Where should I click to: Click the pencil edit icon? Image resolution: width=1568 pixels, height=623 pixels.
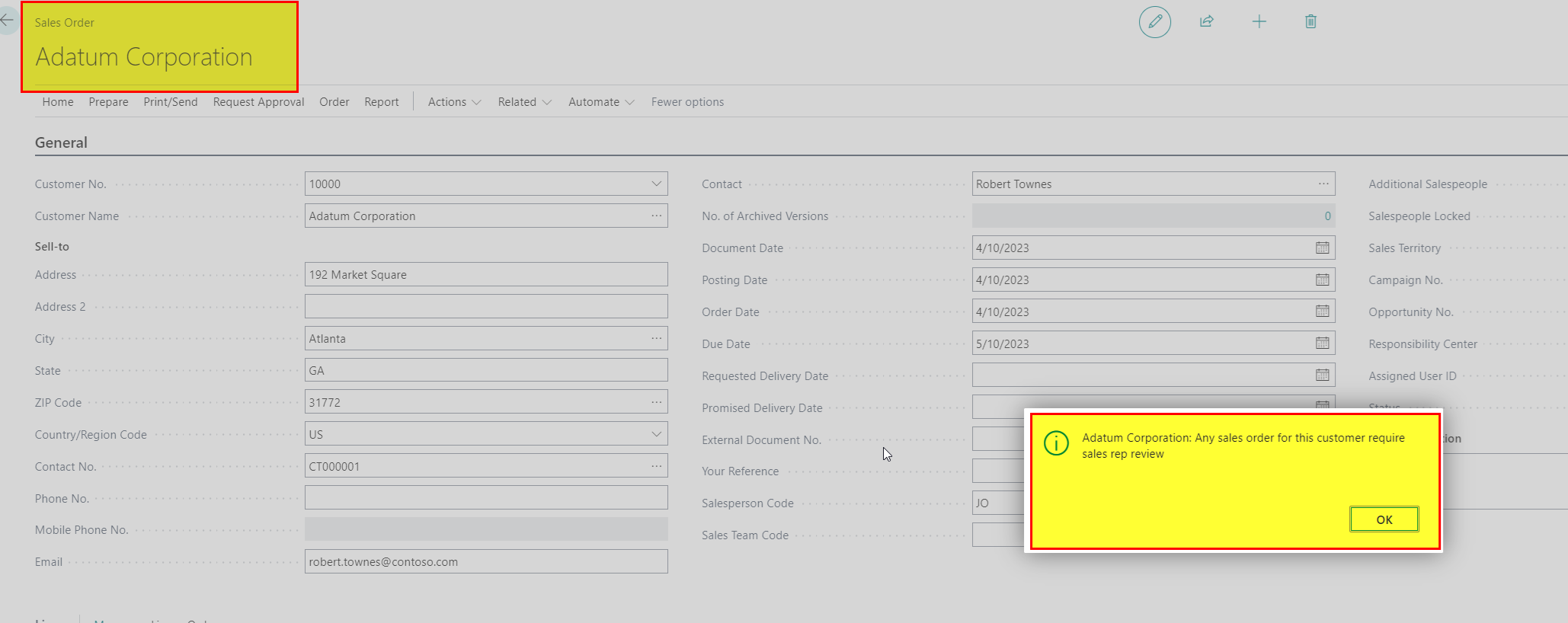click(x=1155, y=21)
